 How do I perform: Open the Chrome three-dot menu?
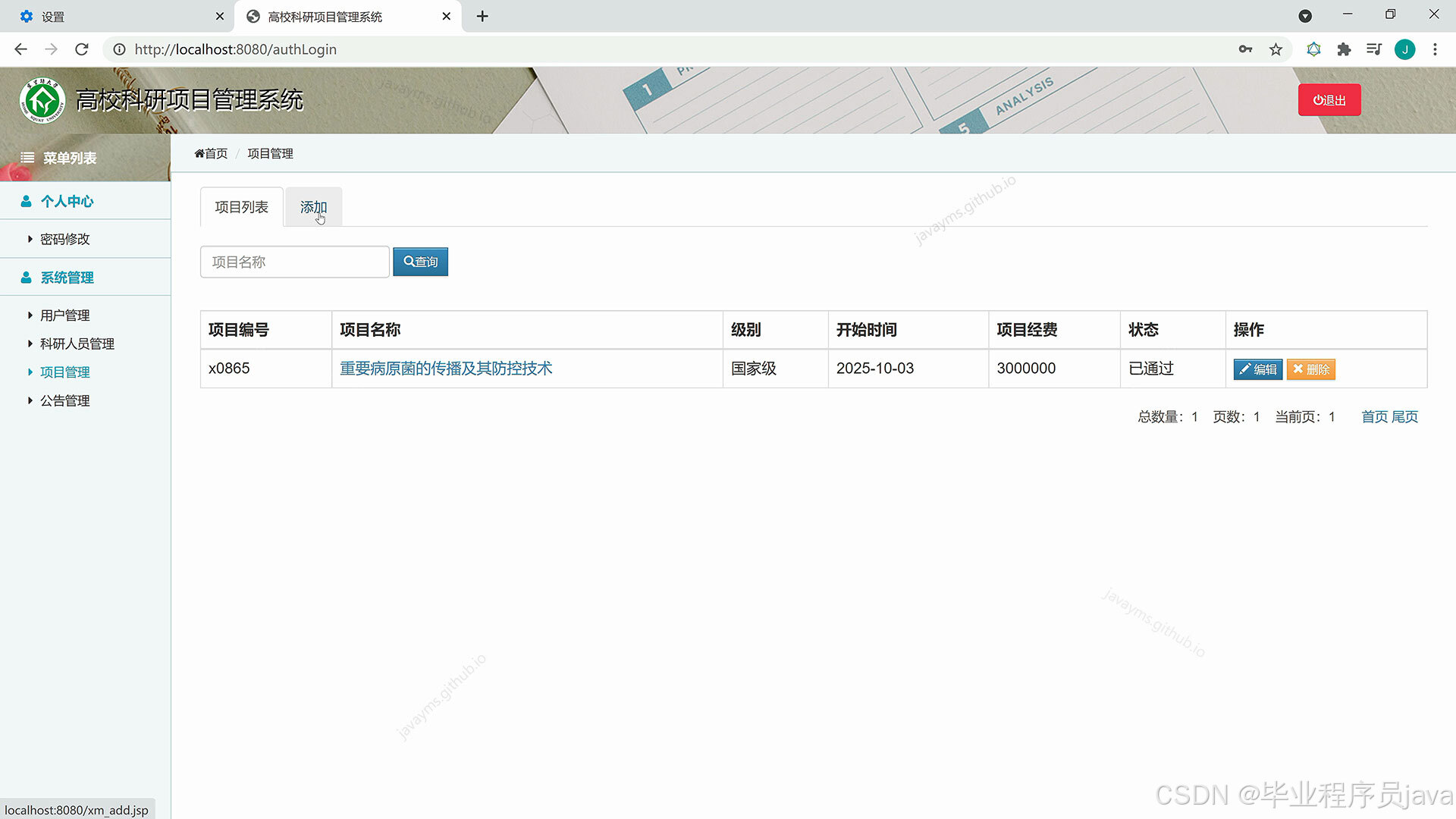click(1435, 49)
